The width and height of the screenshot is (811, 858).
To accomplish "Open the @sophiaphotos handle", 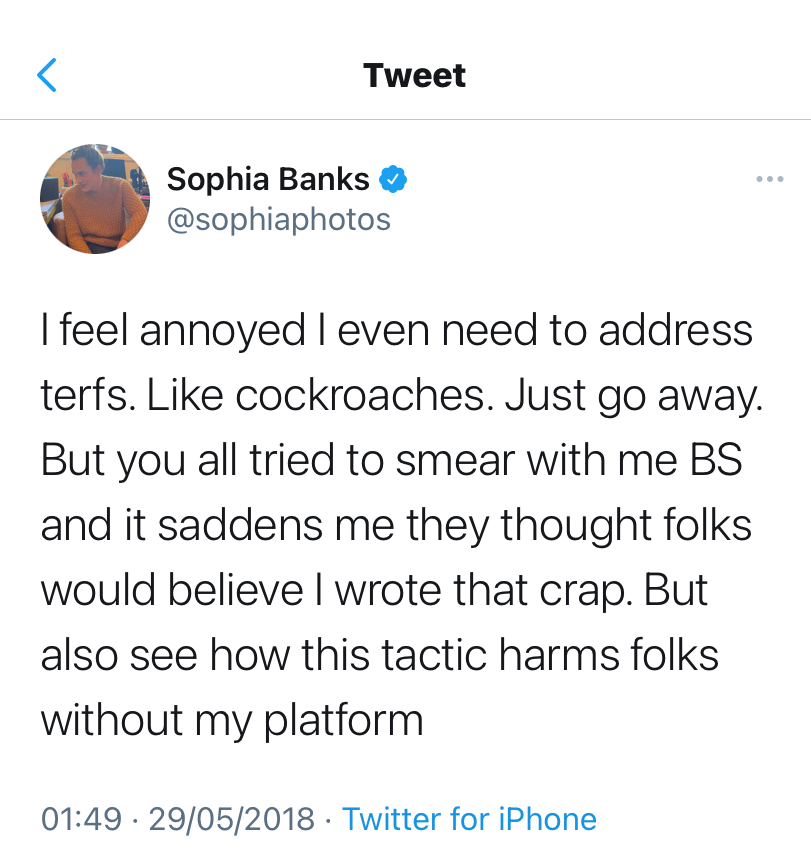I will pos(278,219).
